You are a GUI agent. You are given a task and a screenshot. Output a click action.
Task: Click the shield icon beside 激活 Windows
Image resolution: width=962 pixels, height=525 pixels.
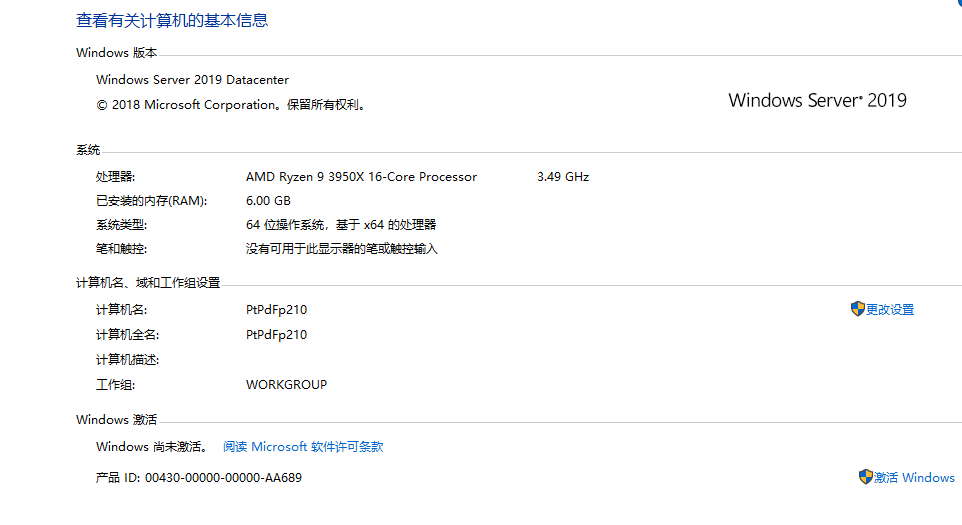pyautogui.click(x=865, y=477)
